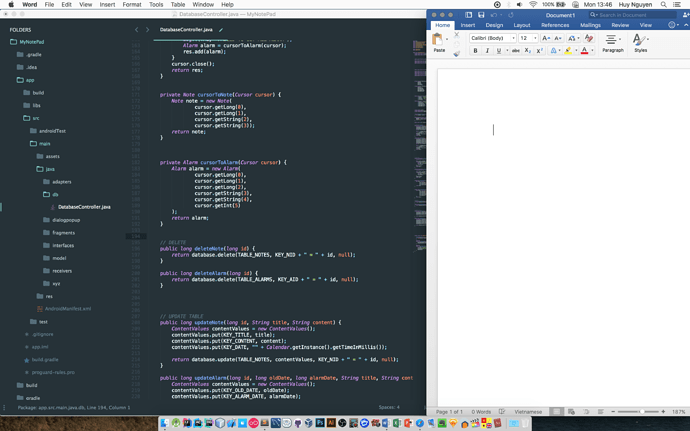Image resolution: width=690 pixels, height=431 pixels.
Task: Click the Clear Formatting icon
Action: pyautogui.click(x=589, y=38)
